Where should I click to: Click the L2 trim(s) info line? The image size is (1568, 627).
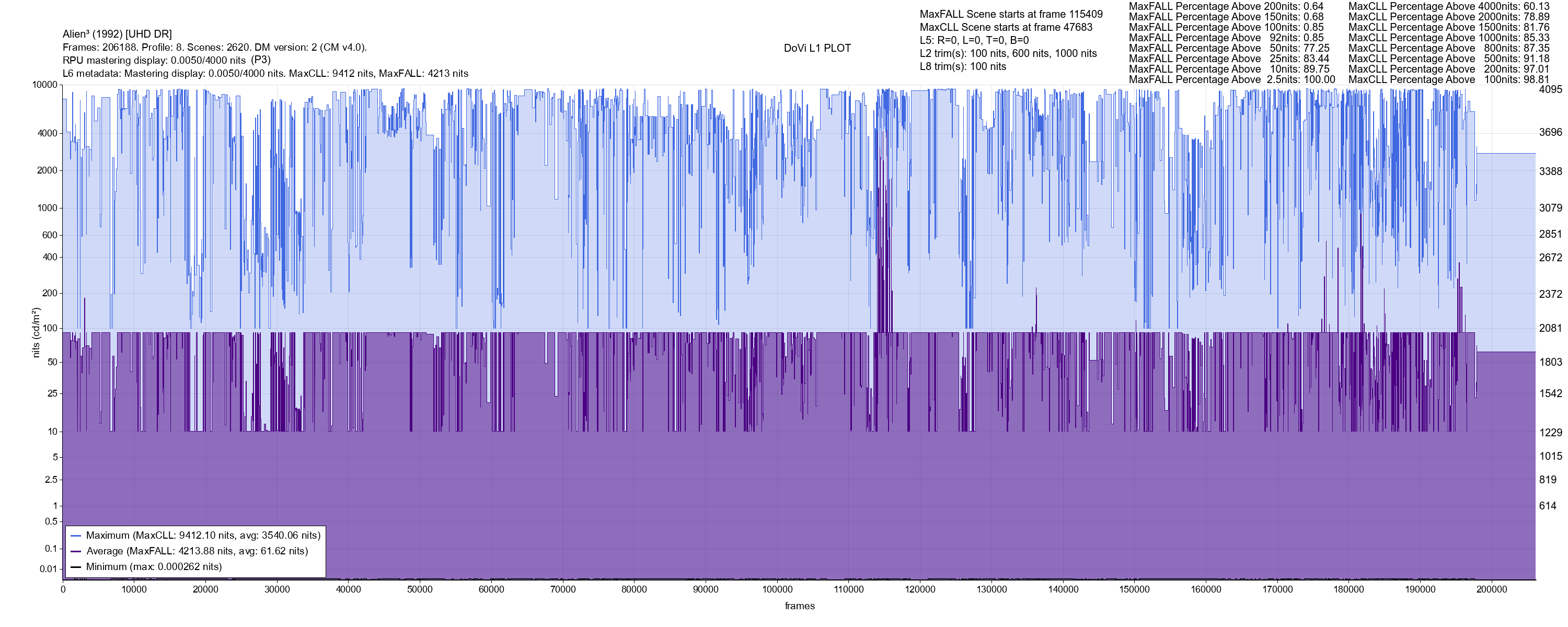pyautogui.click(x=1008, y=54)
